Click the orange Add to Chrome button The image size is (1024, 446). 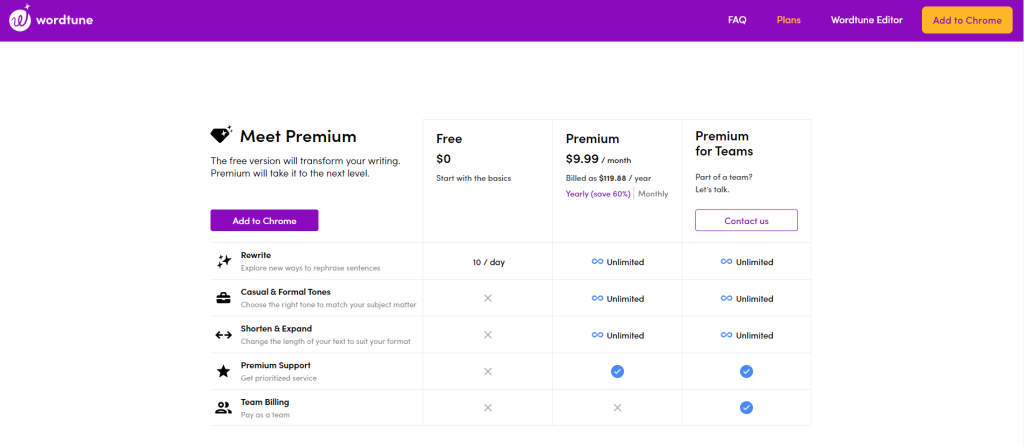967,20
